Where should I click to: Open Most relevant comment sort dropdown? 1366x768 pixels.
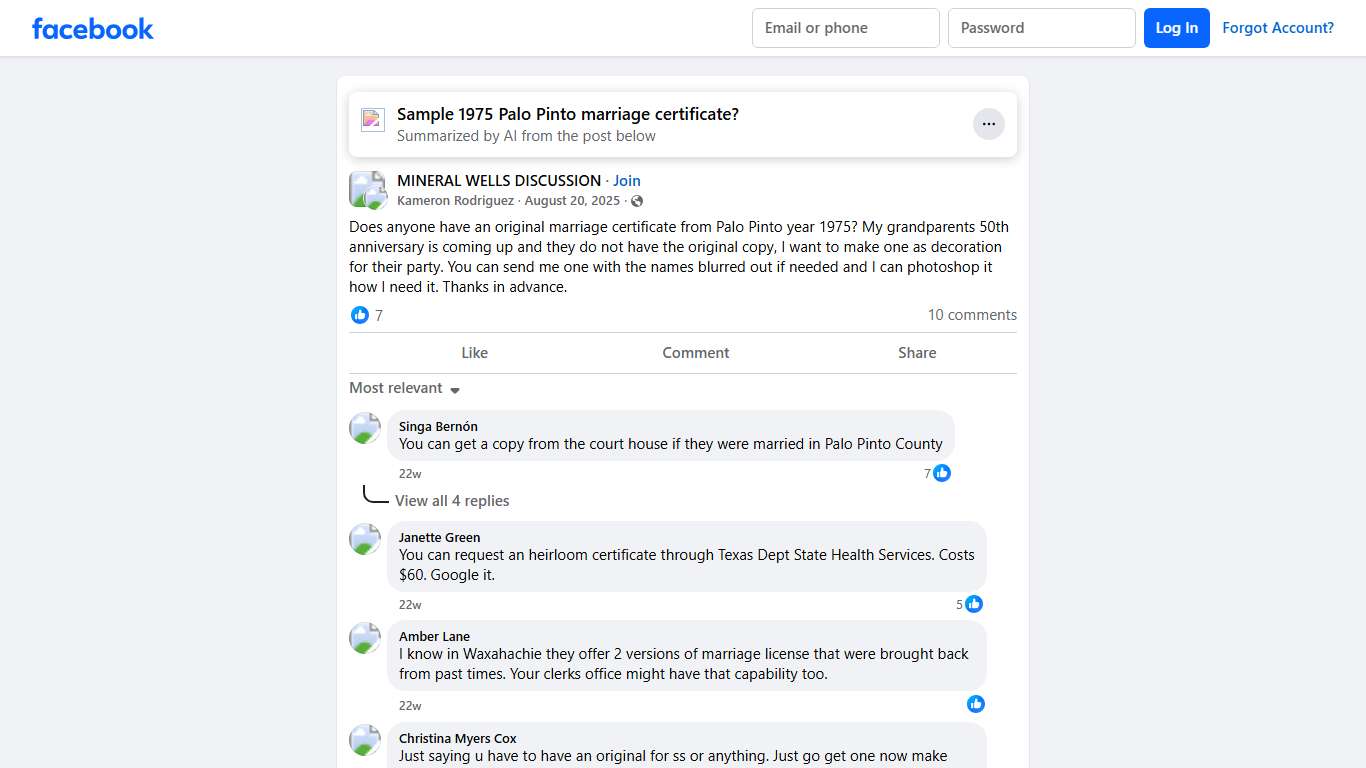click(404, 388)
